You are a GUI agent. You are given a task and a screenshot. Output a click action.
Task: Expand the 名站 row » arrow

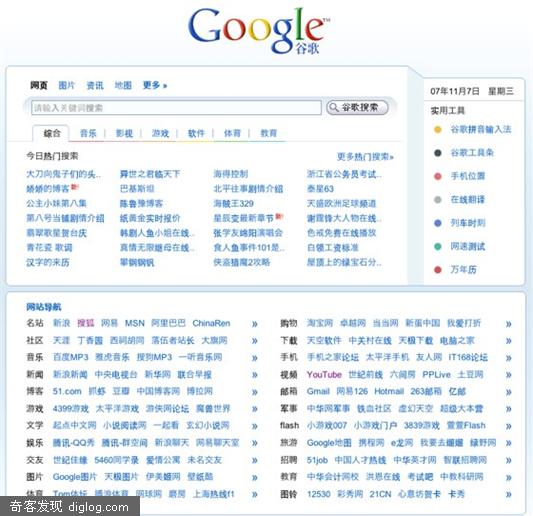255,324
